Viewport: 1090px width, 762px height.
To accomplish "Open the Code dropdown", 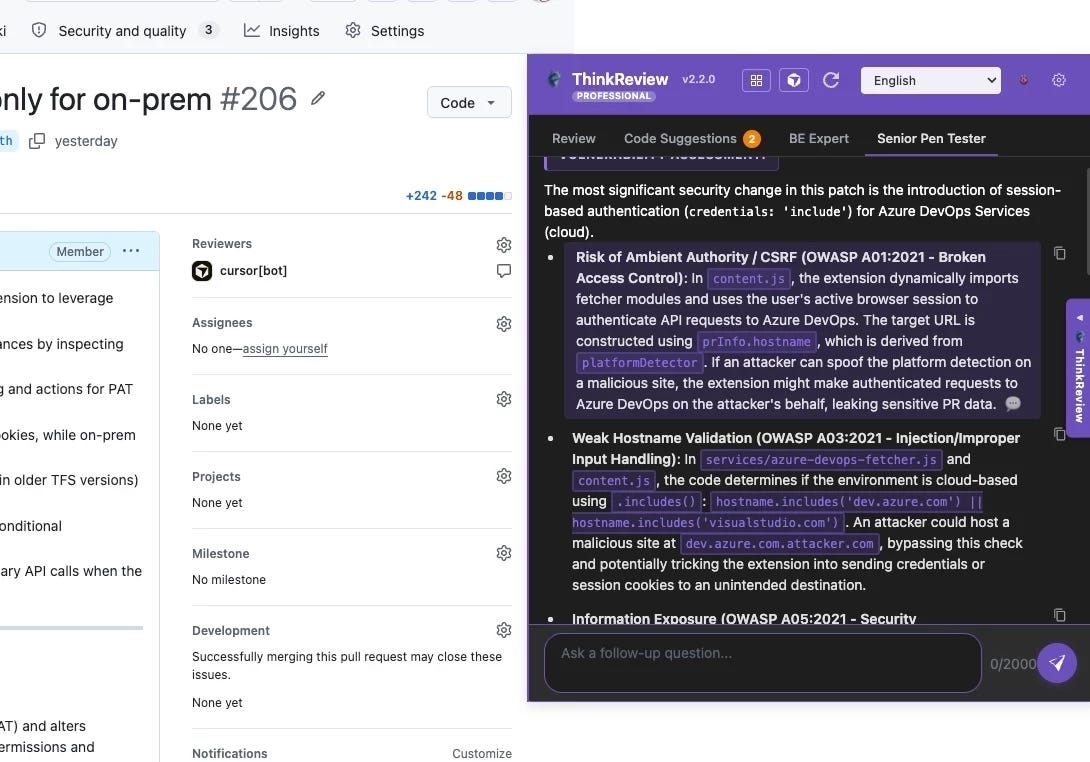I will pos(468,102).
